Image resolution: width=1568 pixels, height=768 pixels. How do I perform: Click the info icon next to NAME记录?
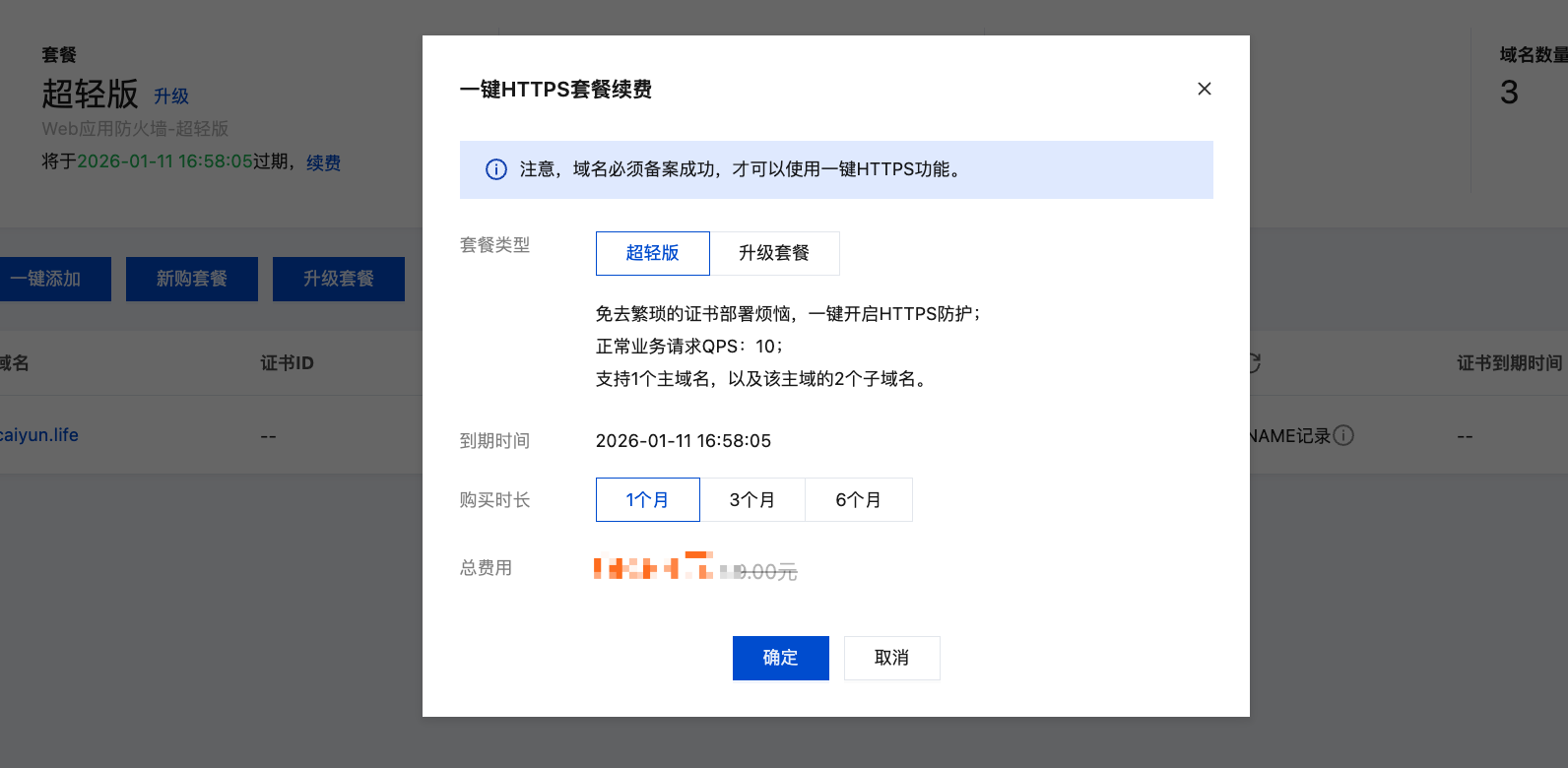pyautogui.click(x=1343, y=435)
